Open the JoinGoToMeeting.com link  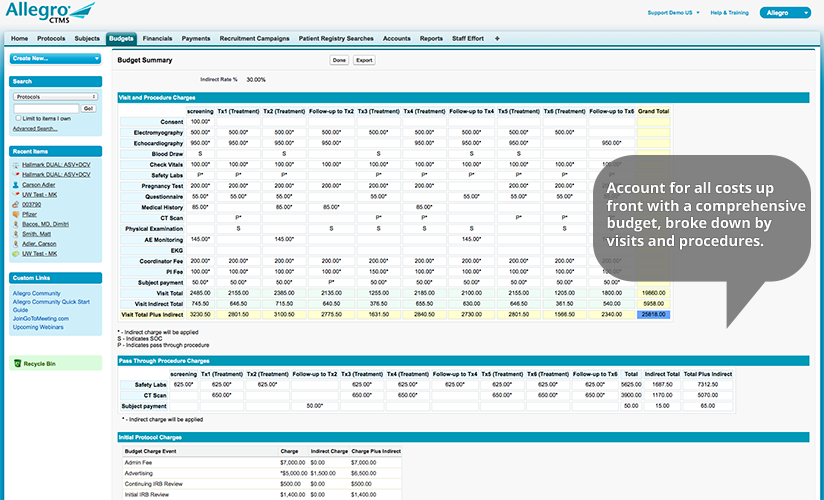tap(40, 319)
